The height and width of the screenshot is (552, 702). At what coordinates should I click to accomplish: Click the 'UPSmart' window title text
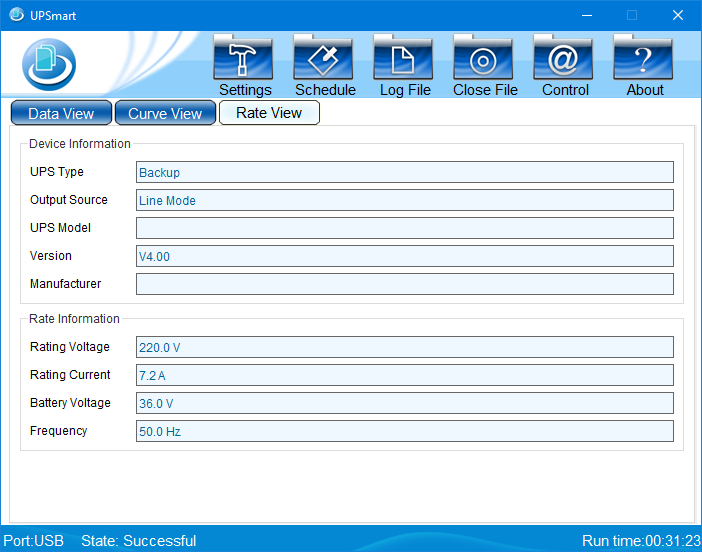(x=53, y=16)
